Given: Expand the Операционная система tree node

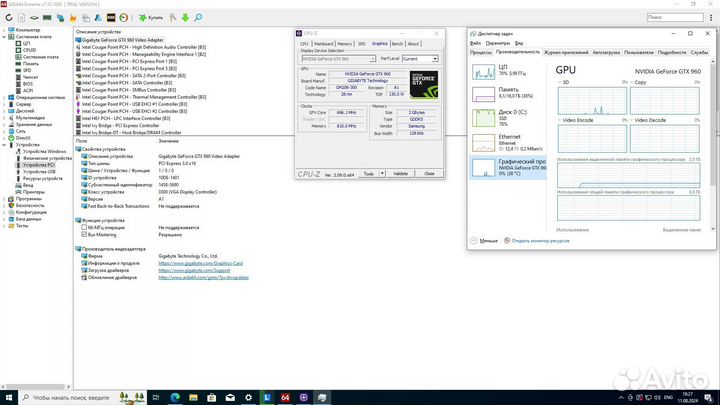Looking at the screenshot, I should 4,97.
